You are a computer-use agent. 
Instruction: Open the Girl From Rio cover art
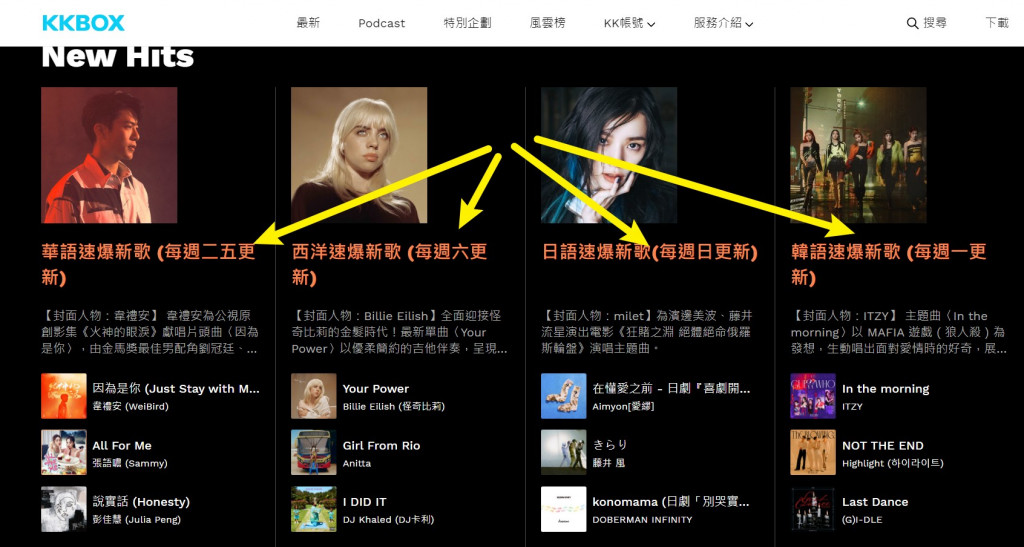click(313, 452)
